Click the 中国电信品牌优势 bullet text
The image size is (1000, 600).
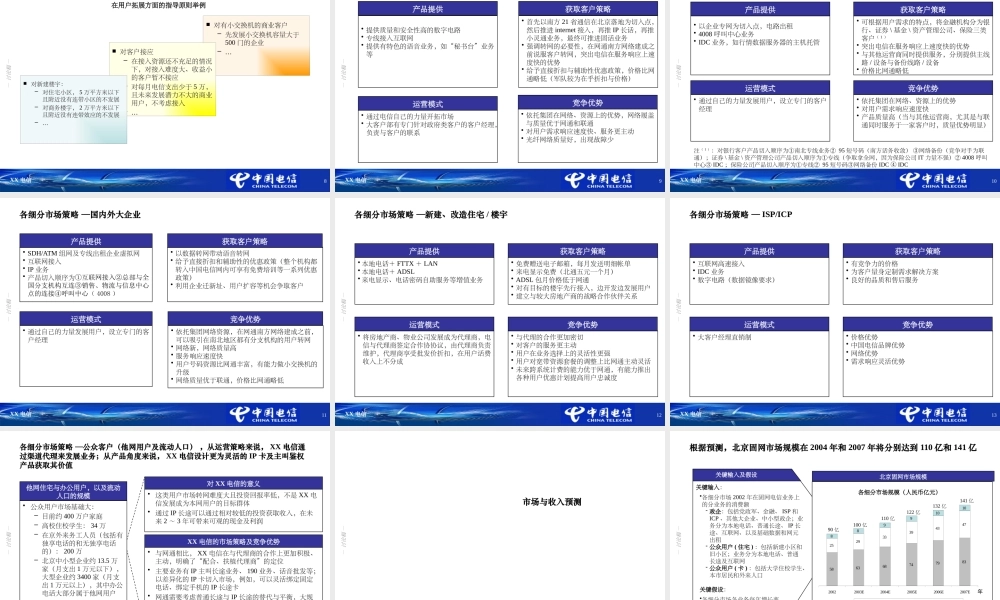click(x=878, y=345)
